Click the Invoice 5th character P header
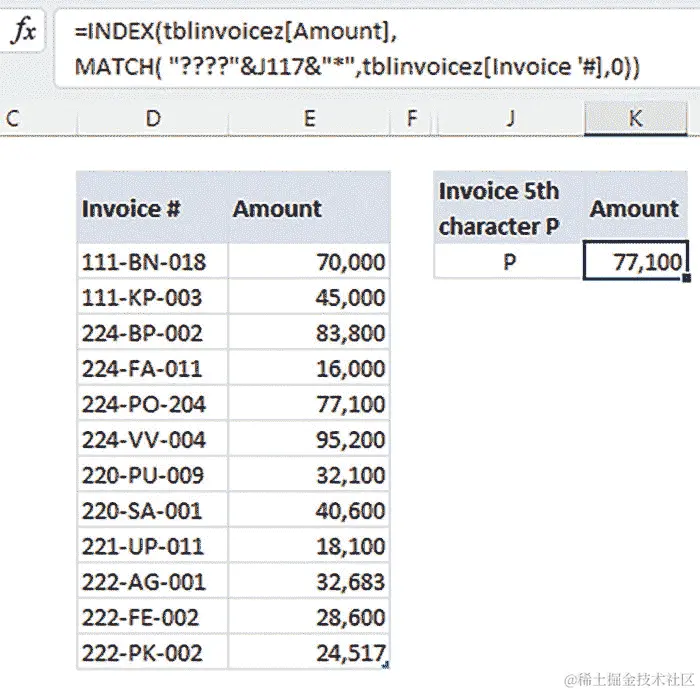This screenshot has height=693, width=700. 508,207
